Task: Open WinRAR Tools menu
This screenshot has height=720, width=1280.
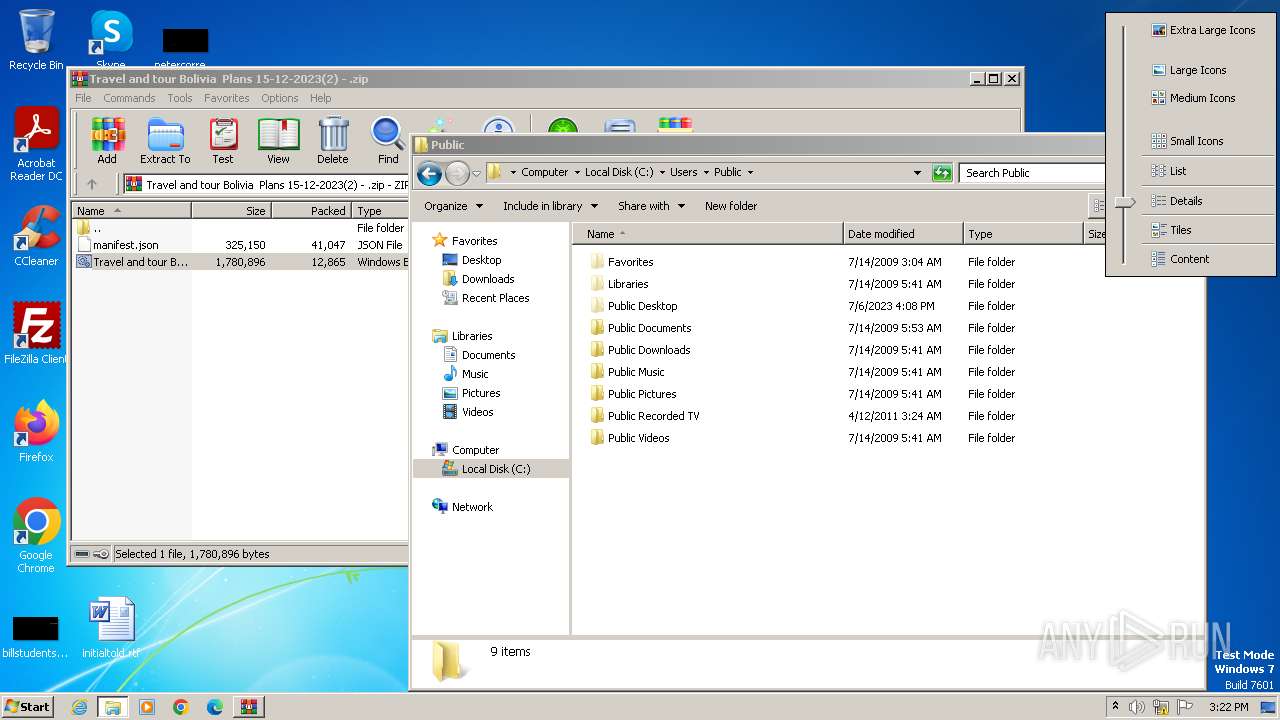Action: tap(180, 98)
